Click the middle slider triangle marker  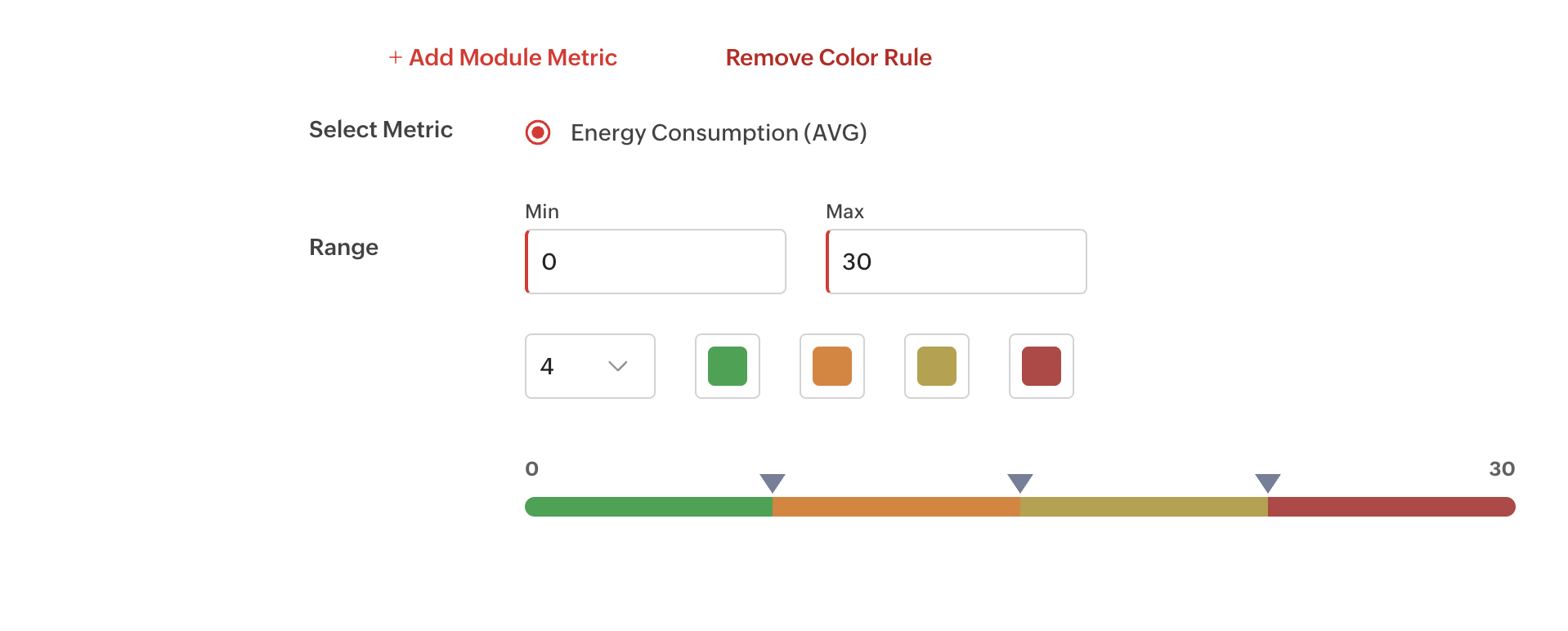tap(1020, 482)
